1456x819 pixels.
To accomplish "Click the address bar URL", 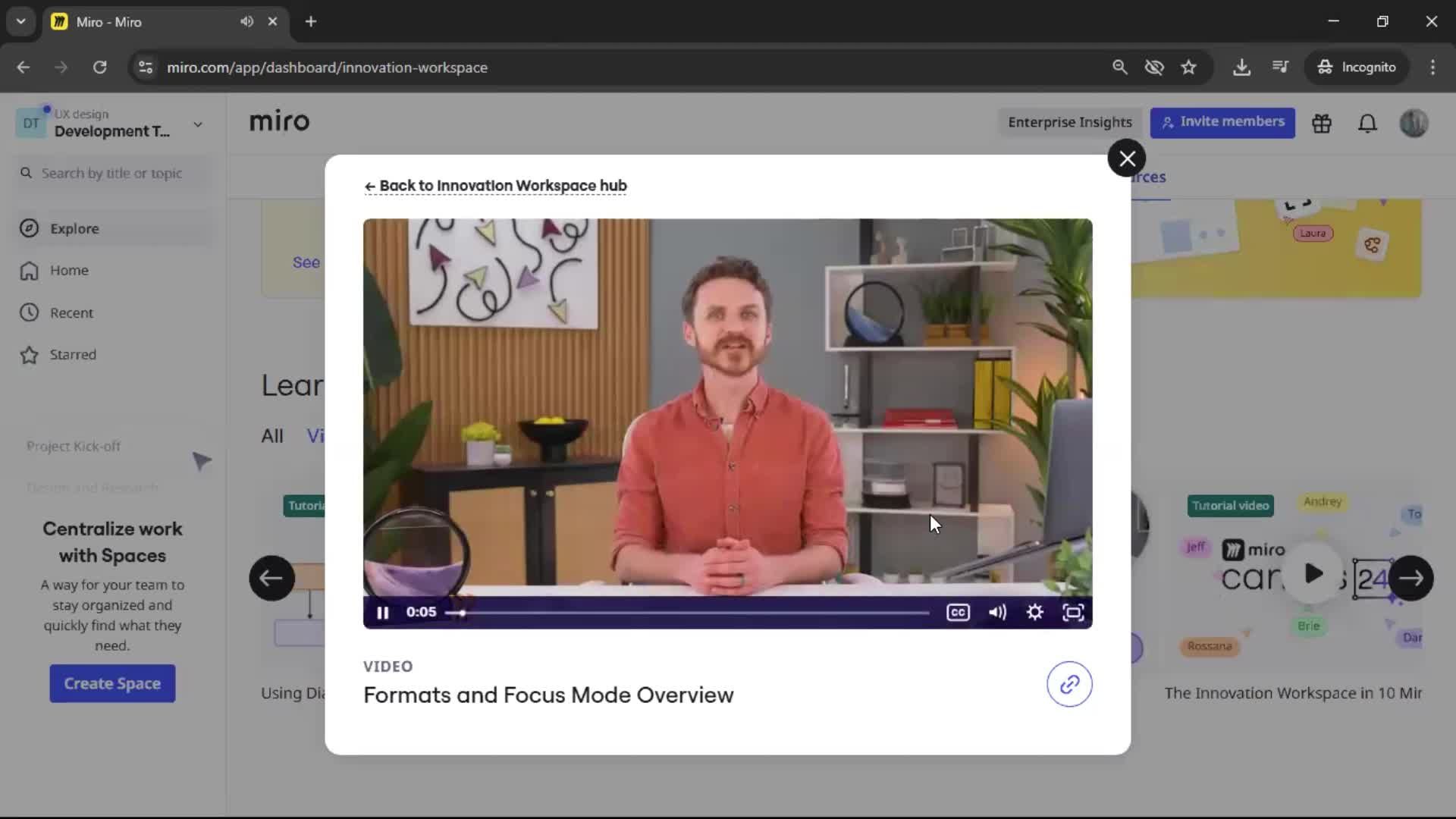I will (x=327, y=67).
